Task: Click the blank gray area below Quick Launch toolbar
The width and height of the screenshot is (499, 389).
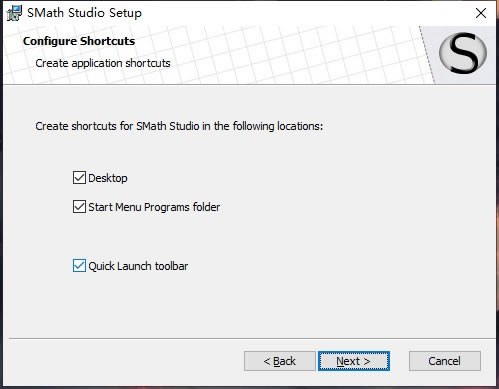Action: point(250,303)
